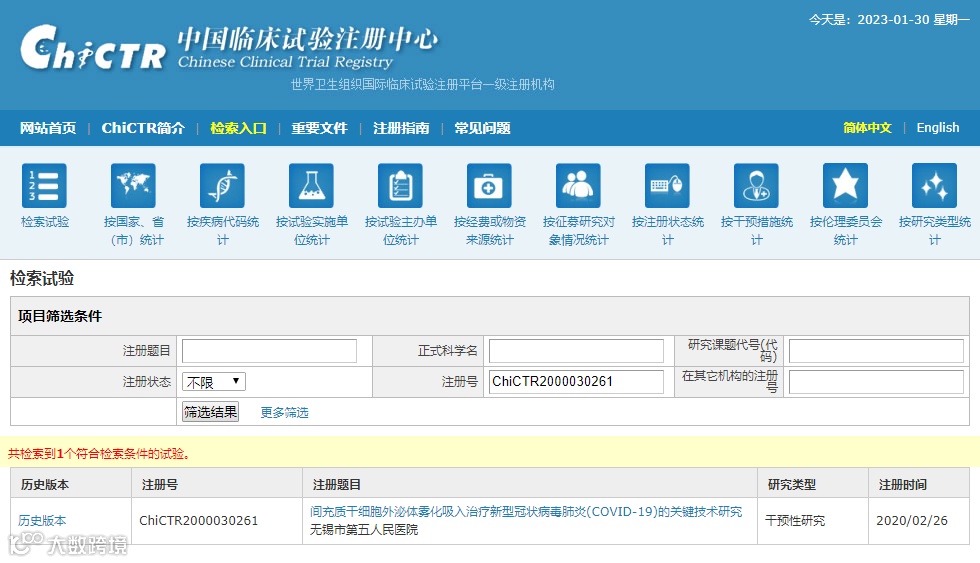Viewport: 980px width, 563px height.
Task: Click the ChiCTR logo
Action: click(x=93, y=47)
